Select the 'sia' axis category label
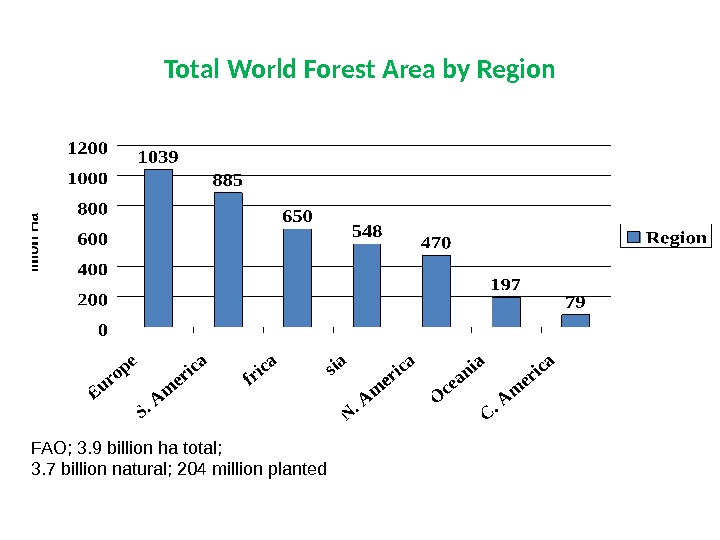Image resolution: width=720 pixels, height=540 pixels. pyautogui.click(x=336, y=365)
